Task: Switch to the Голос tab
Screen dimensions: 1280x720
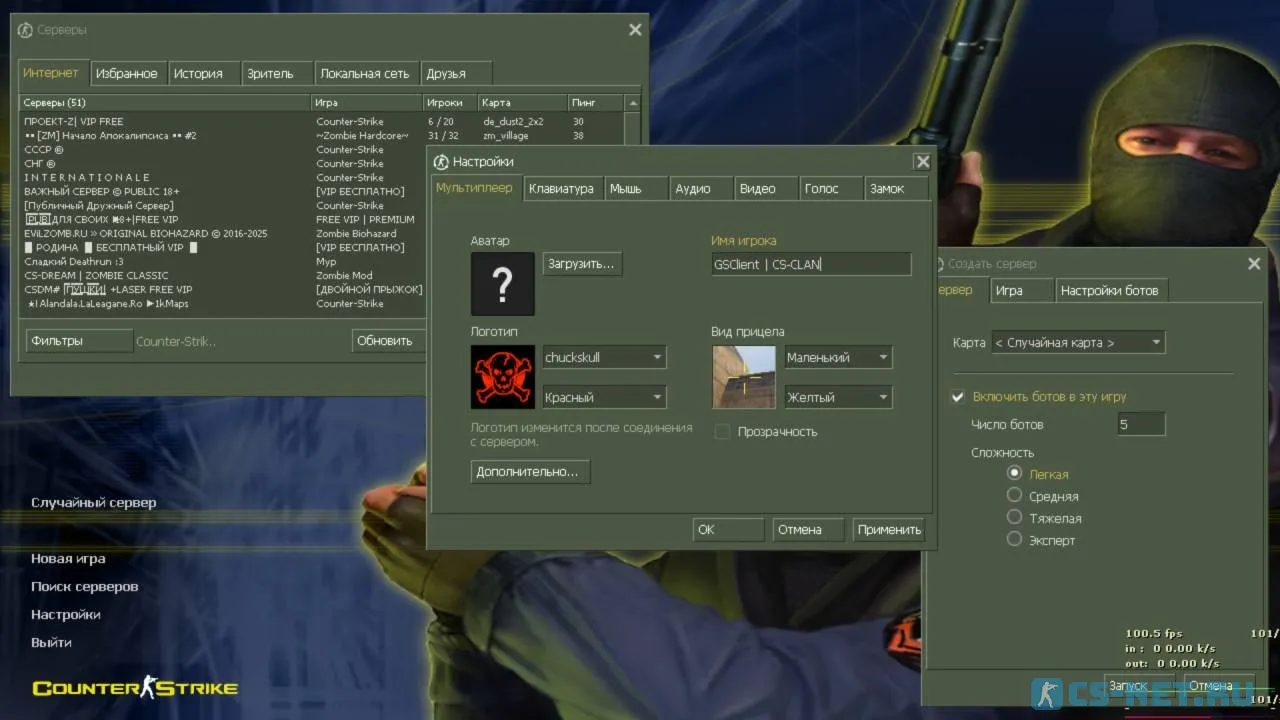Action: click(x=831, y=188)
